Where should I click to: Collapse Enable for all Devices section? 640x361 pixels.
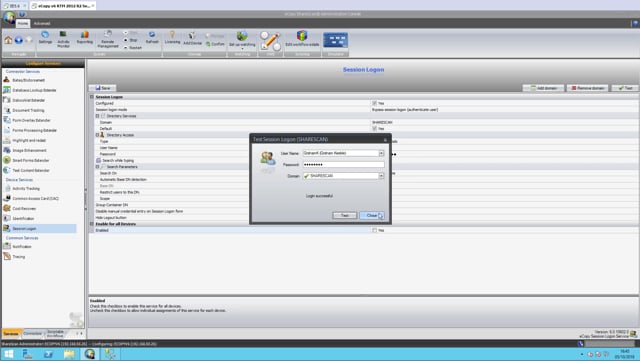[x=92, y=224]
